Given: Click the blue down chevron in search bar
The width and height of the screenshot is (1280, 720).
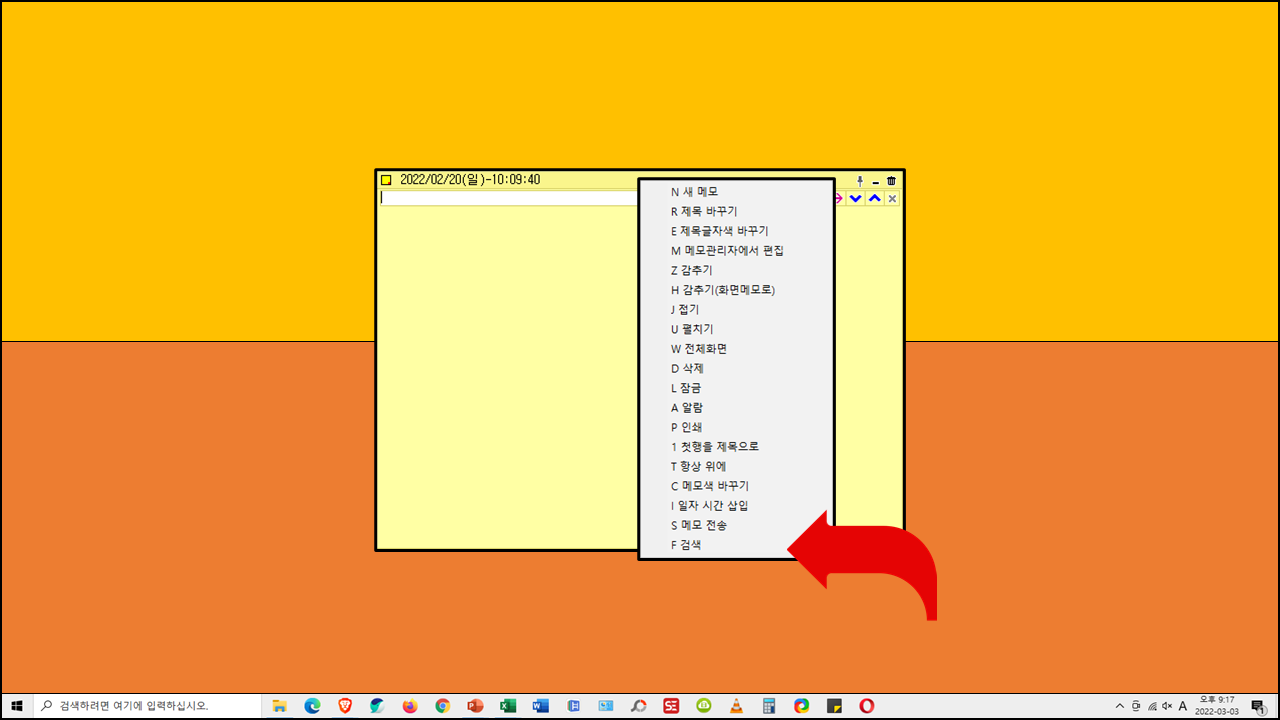Looking at the screenshot, I should [856, 198].
